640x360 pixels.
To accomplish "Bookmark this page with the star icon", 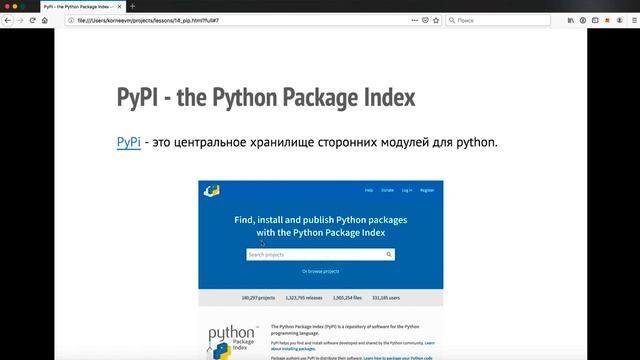I will tap(436, 20).
